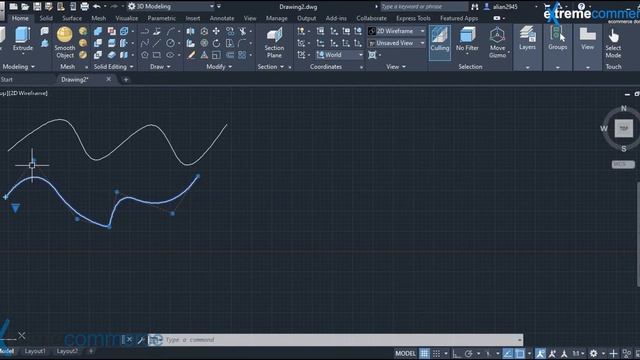The width and height of the screenshot is (640, 360).
Task: Close the Drawing2 file tab
Action: 108,79
